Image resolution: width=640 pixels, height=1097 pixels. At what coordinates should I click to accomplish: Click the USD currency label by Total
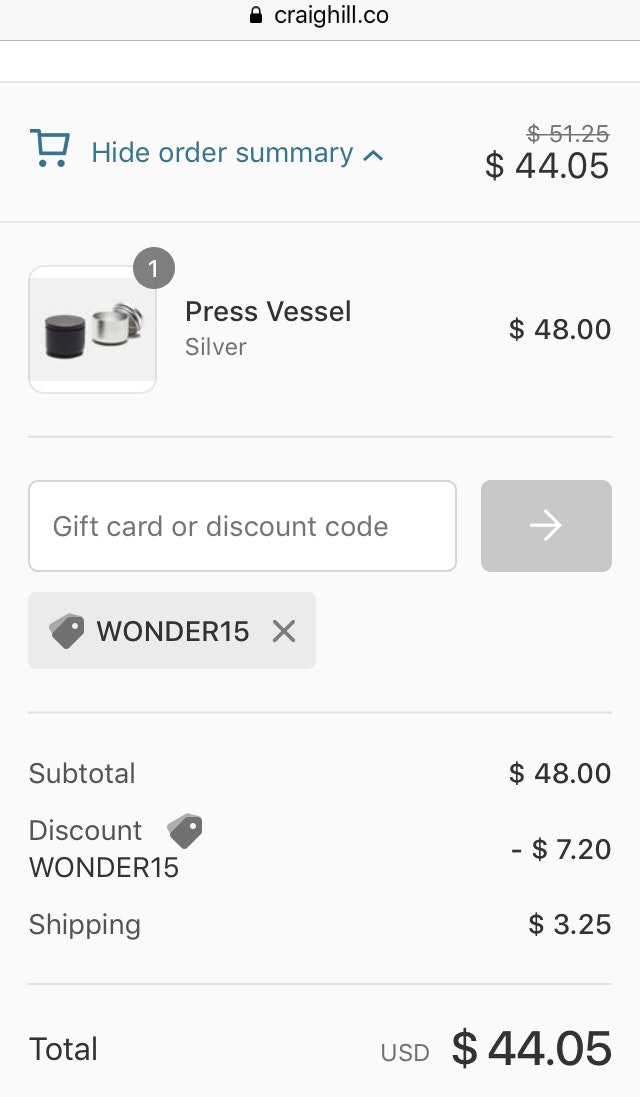405,1053
